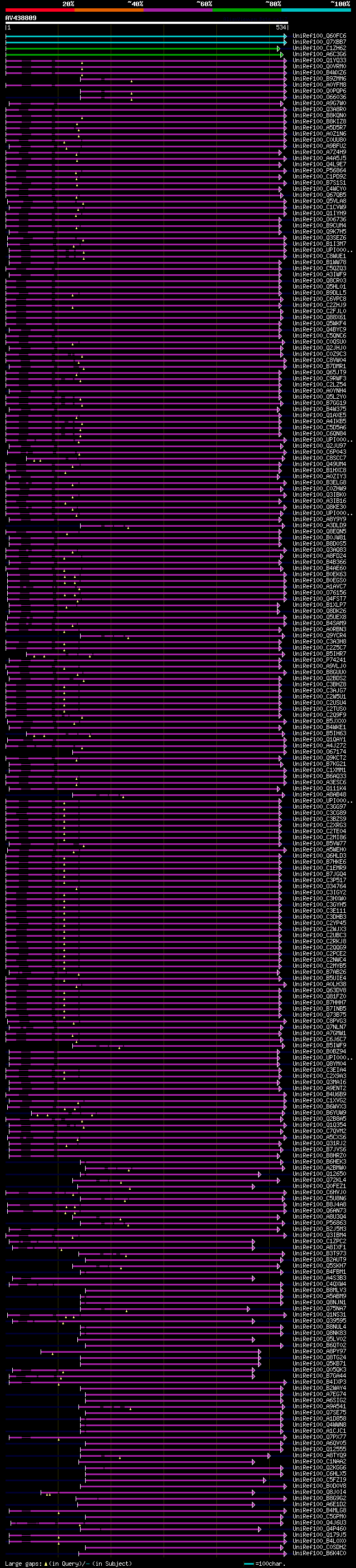Select the label UniRef100_Q4P460
Viewport: 356px width, 1568px height.
click(319, 1529)
